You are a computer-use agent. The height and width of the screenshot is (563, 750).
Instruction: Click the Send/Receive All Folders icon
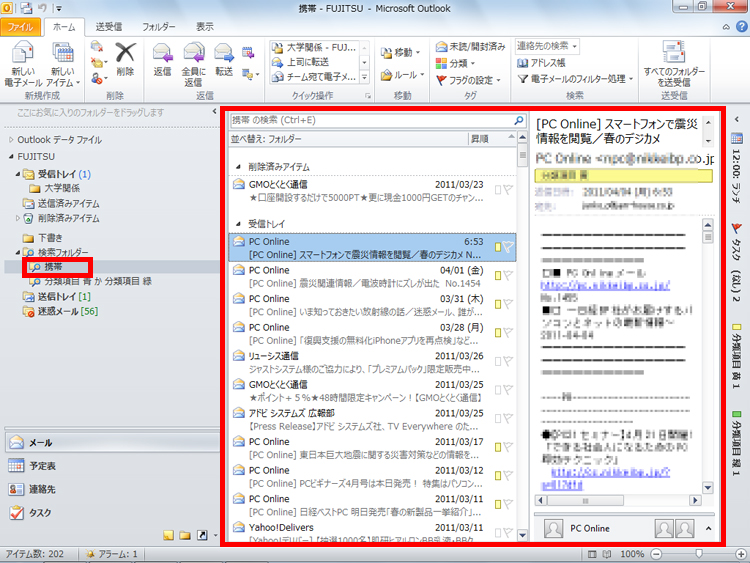click(x=674, y=52)
